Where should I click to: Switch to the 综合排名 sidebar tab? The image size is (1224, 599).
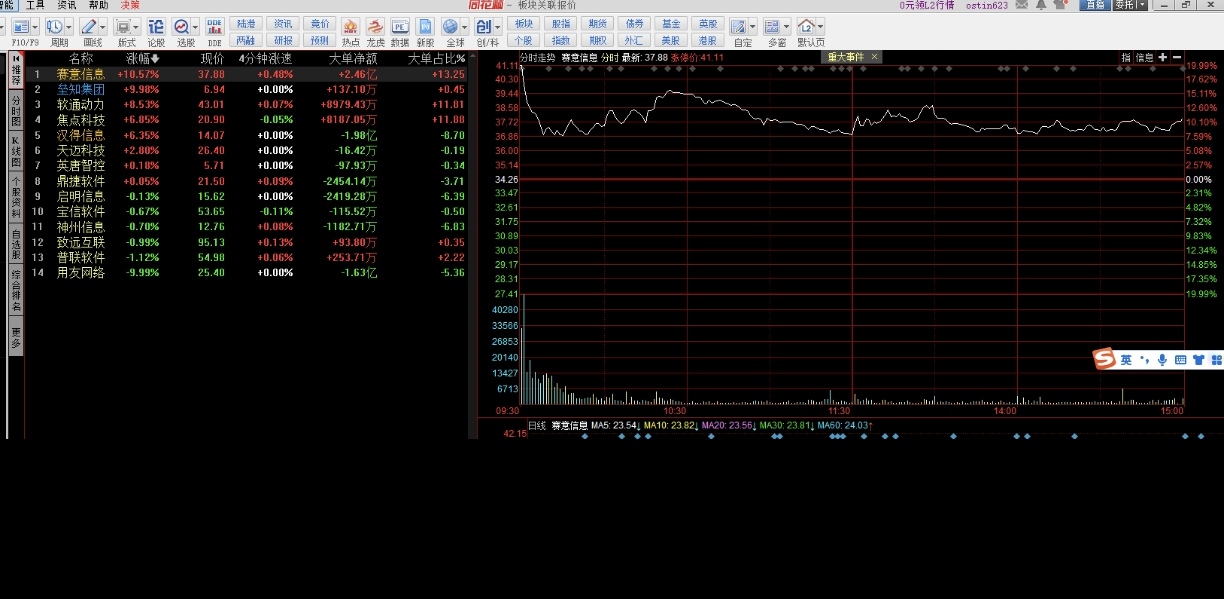pyautogui.click(x=16, y=291)
